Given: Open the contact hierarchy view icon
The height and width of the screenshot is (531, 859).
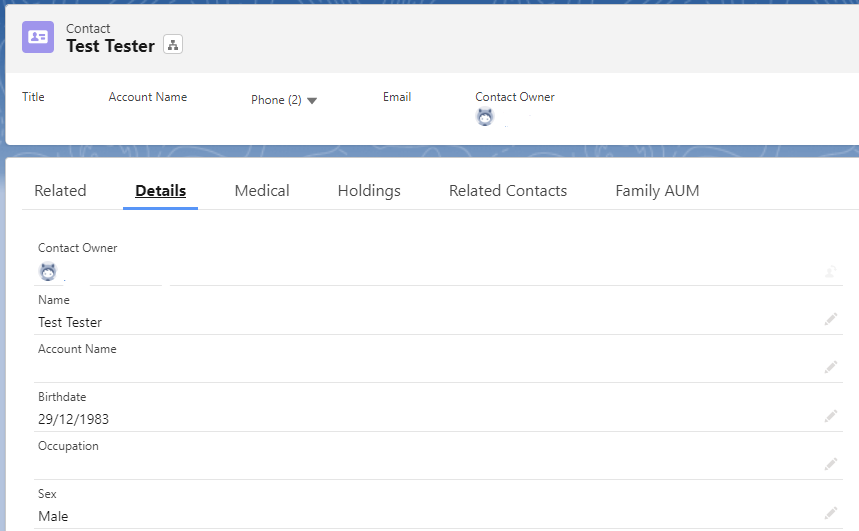Looking at the screenshot, I should (x=173, y=45).
